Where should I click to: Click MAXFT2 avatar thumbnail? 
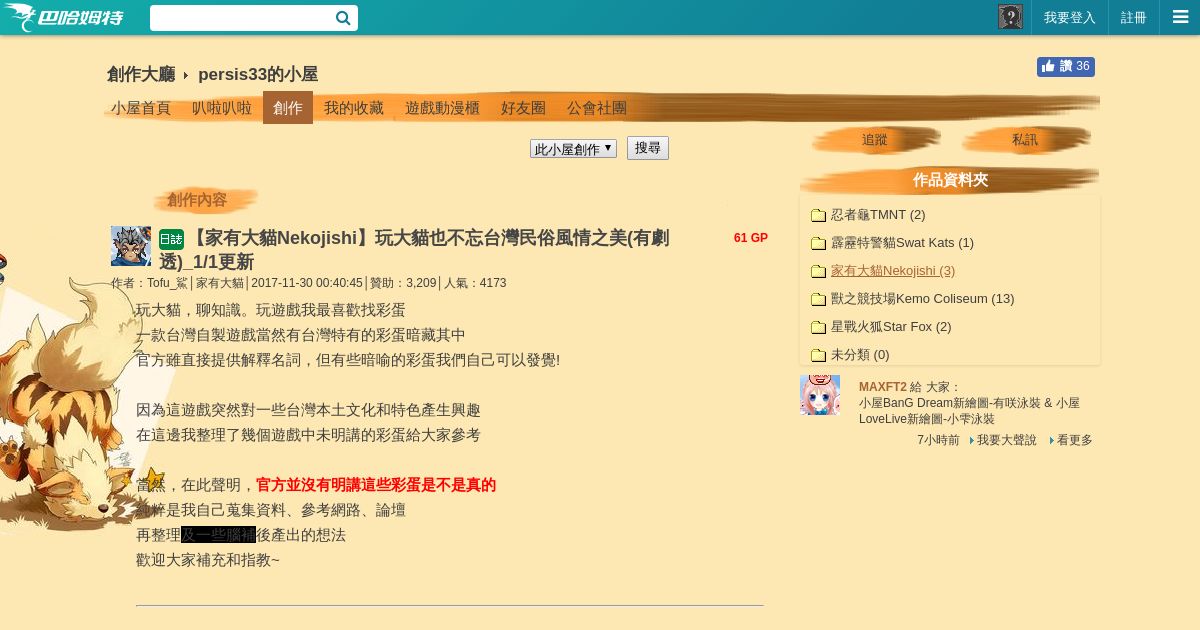[820, 395]
